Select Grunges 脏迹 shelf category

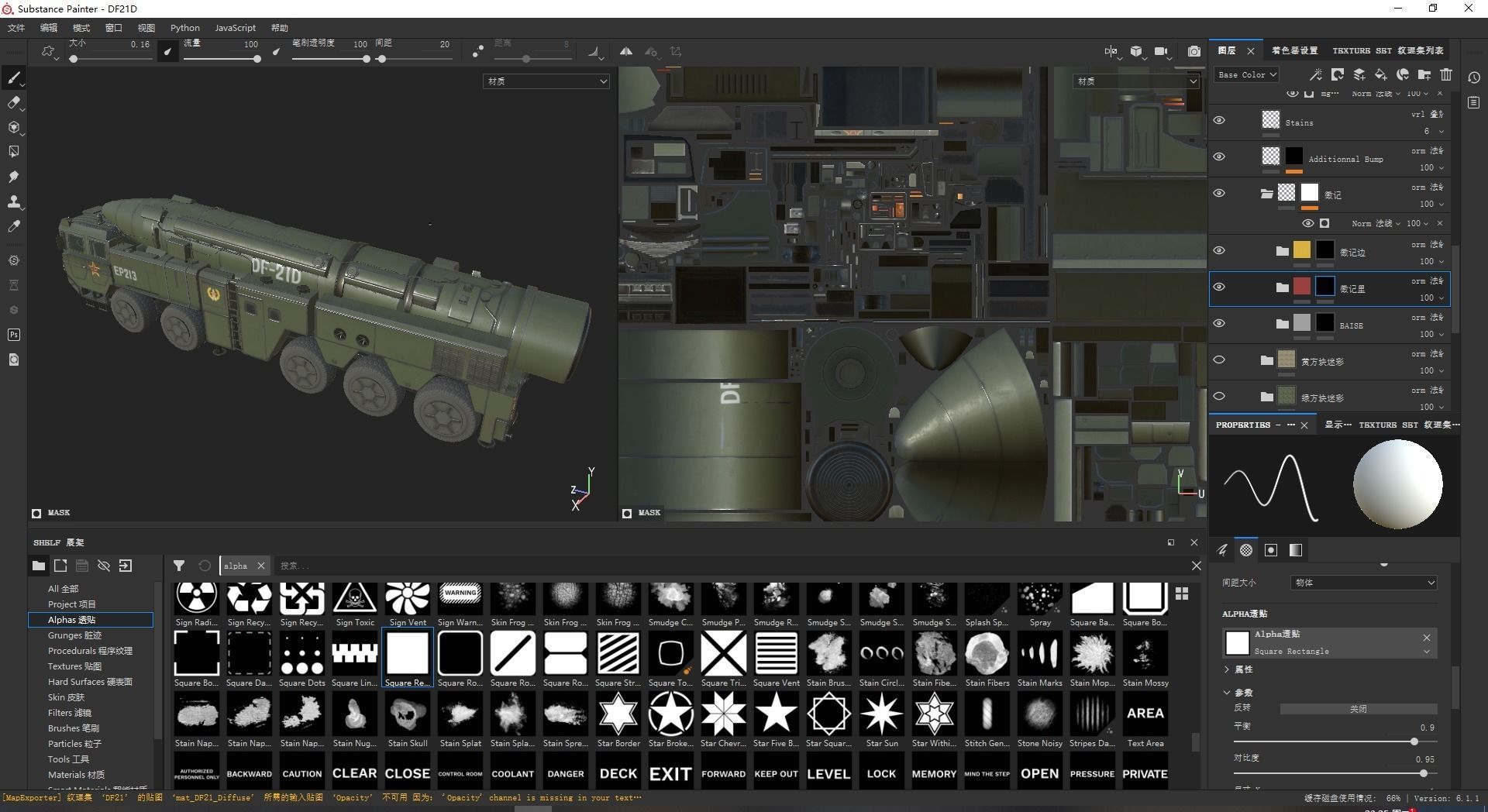[74, 635]
